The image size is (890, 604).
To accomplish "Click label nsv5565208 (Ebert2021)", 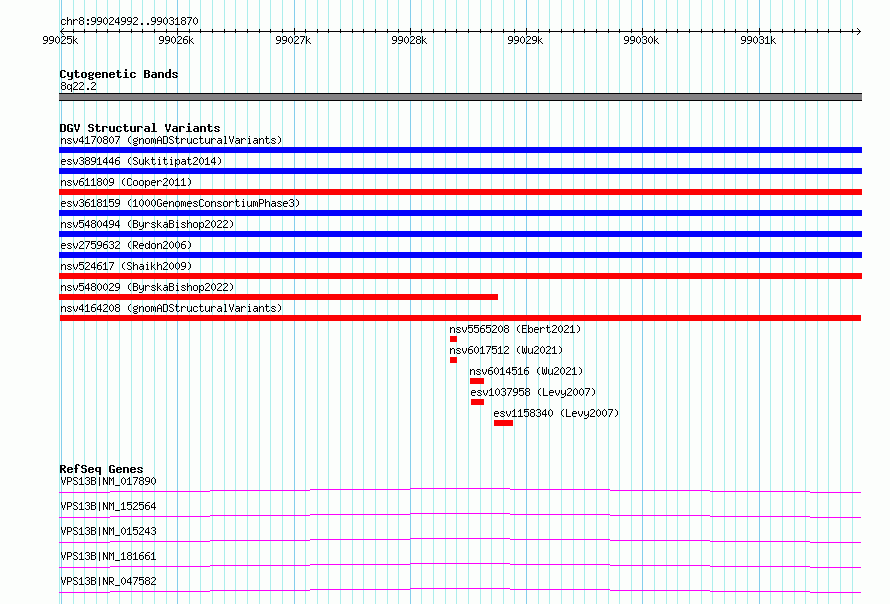I will tap(515, 329).
